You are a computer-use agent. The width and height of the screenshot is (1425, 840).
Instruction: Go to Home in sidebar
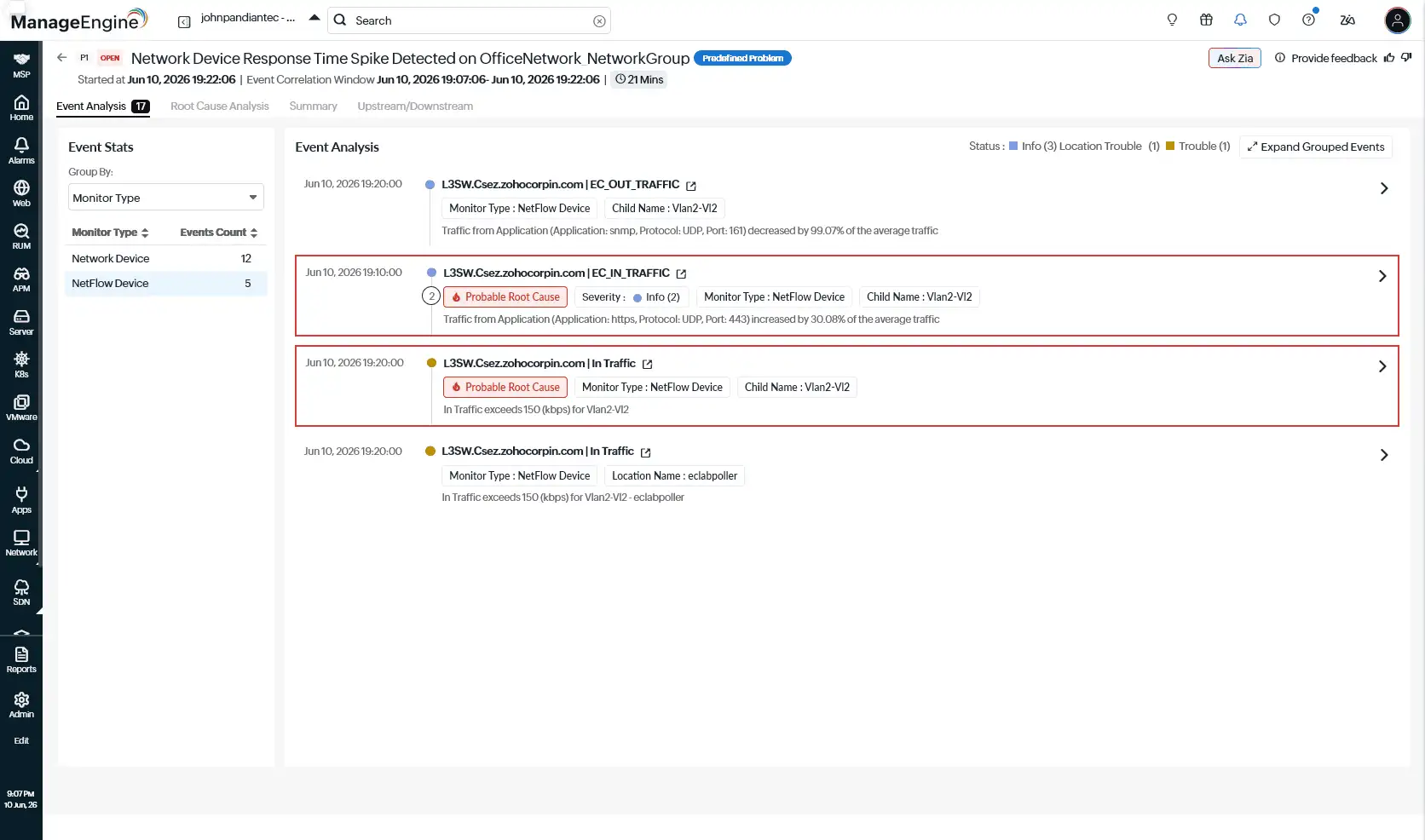point(21,108)
